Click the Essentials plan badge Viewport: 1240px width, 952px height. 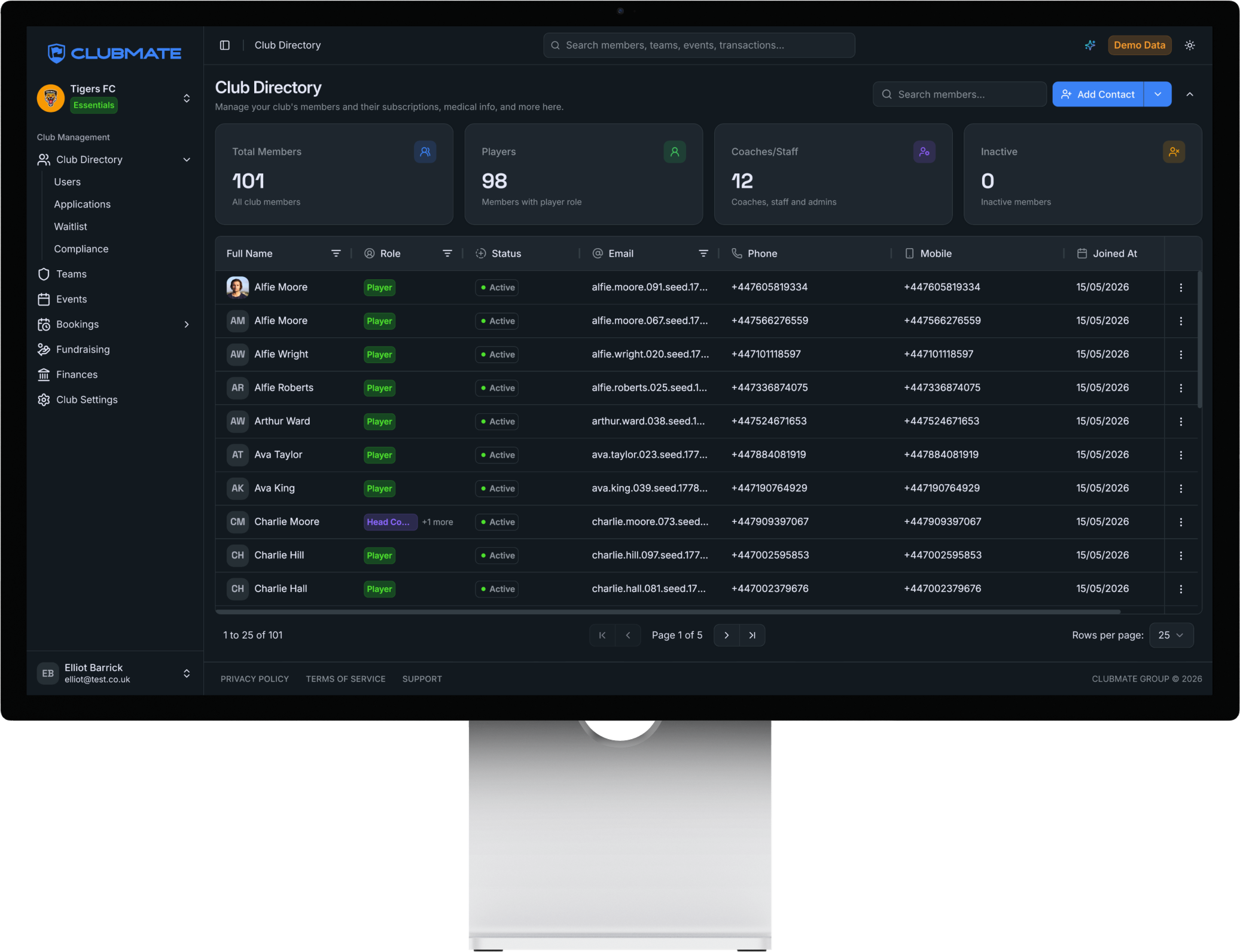coord(94,106)
